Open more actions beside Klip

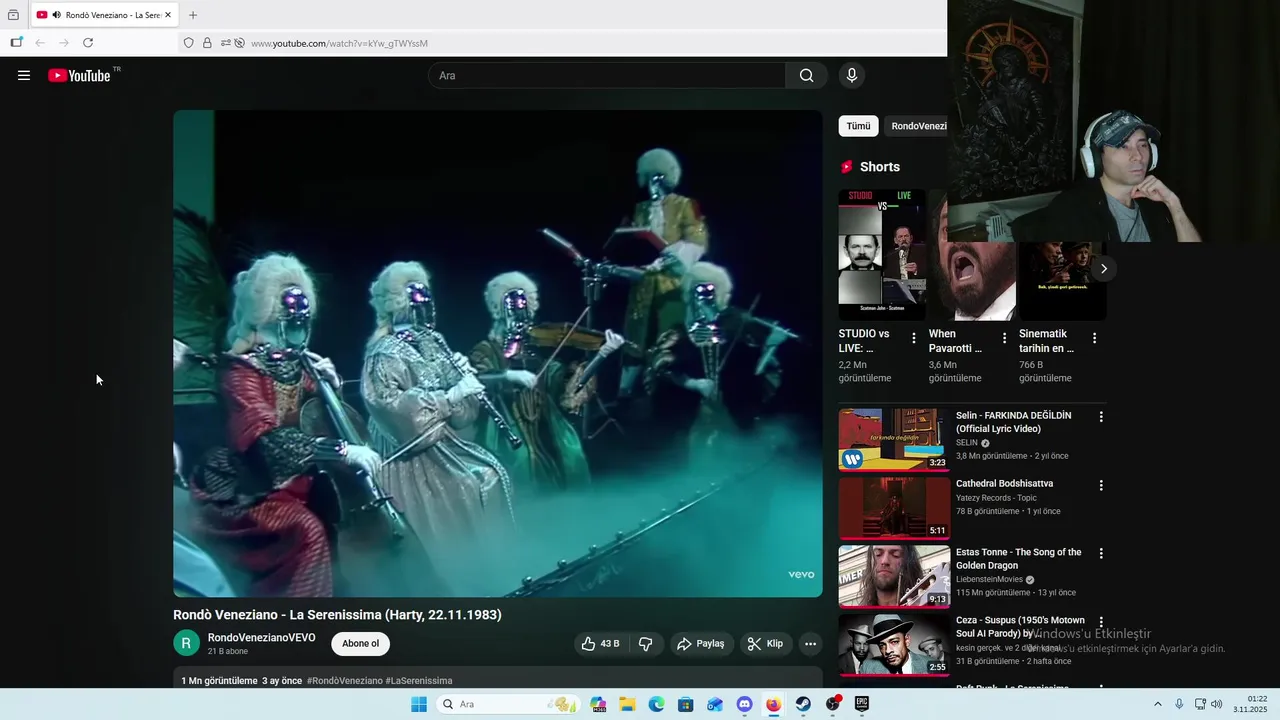[x=811, y=644]
